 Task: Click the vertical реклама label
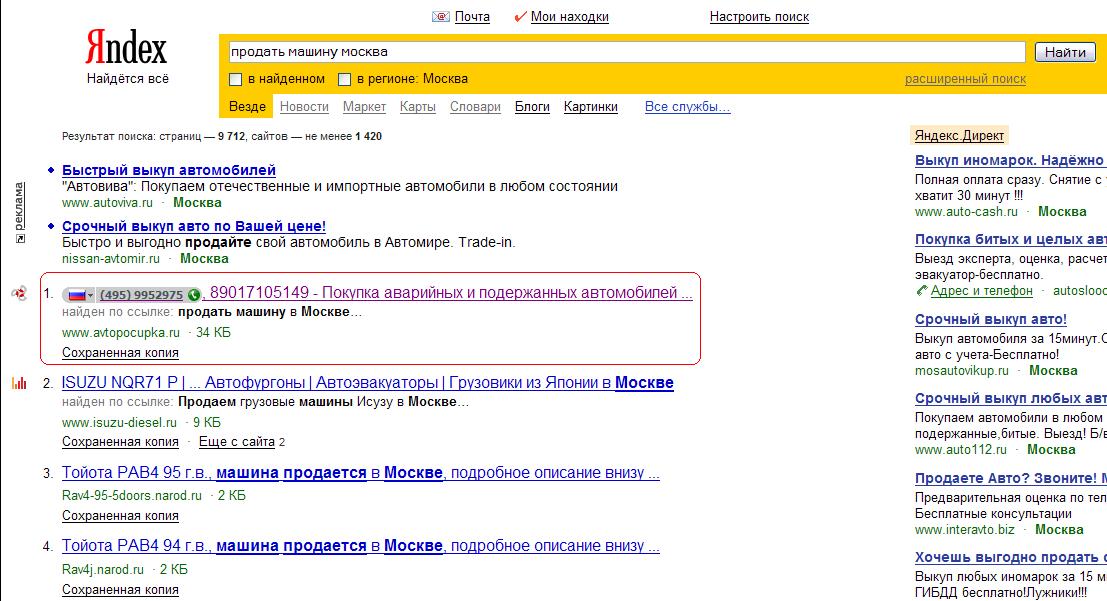coord(20,206)
